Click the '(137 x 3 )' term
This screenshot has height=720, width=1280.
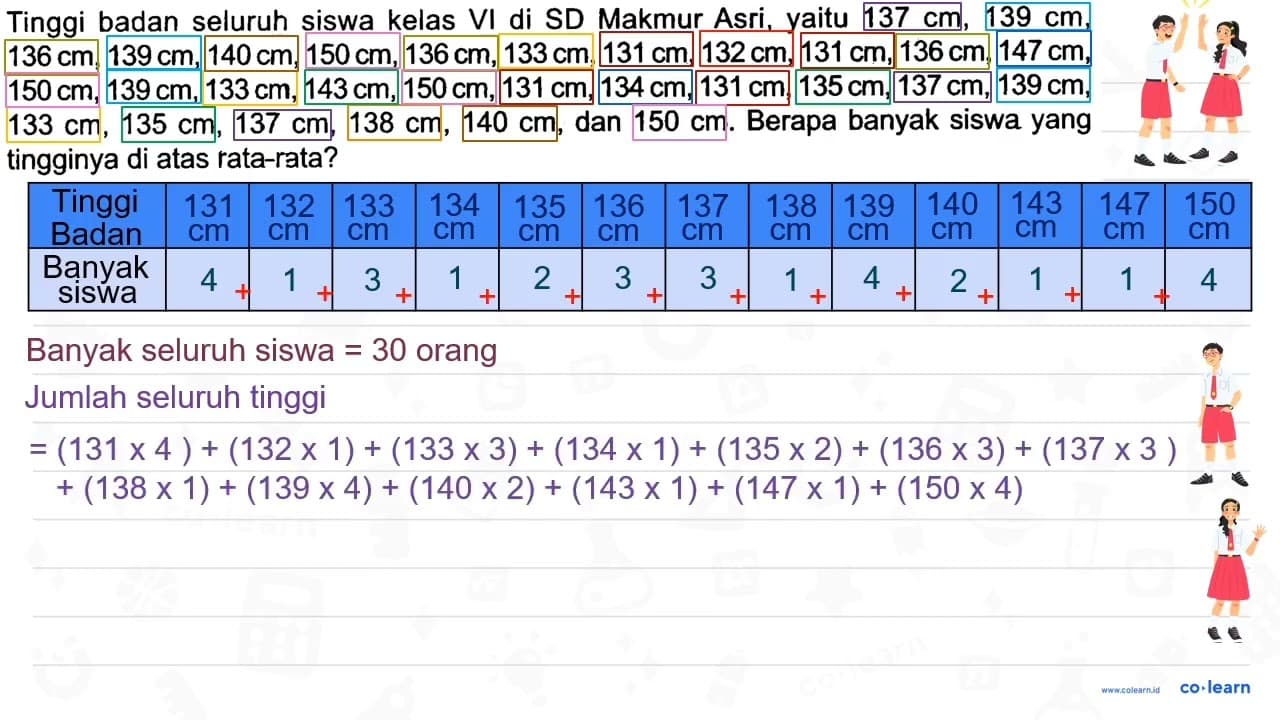(x=1109, y=449)
